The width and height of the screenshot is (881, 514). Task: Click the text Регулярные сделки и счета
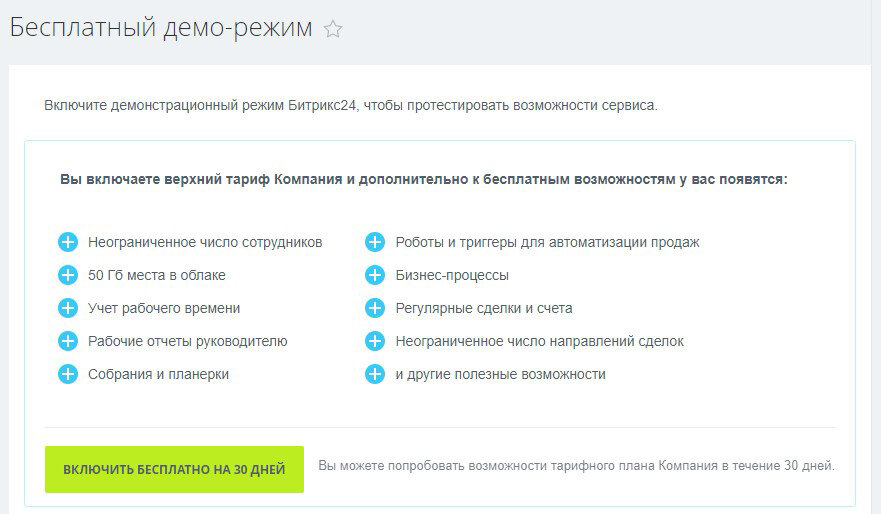pos(484,308)
